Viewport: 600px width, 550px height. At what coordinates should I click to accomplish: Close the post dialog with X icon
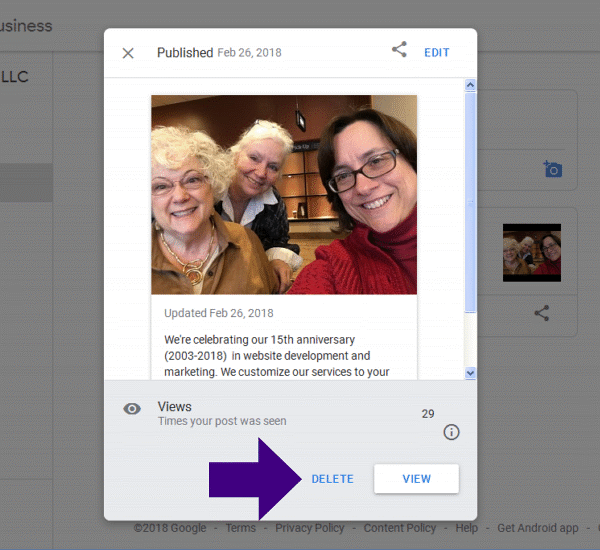click(x=128, y=53)
